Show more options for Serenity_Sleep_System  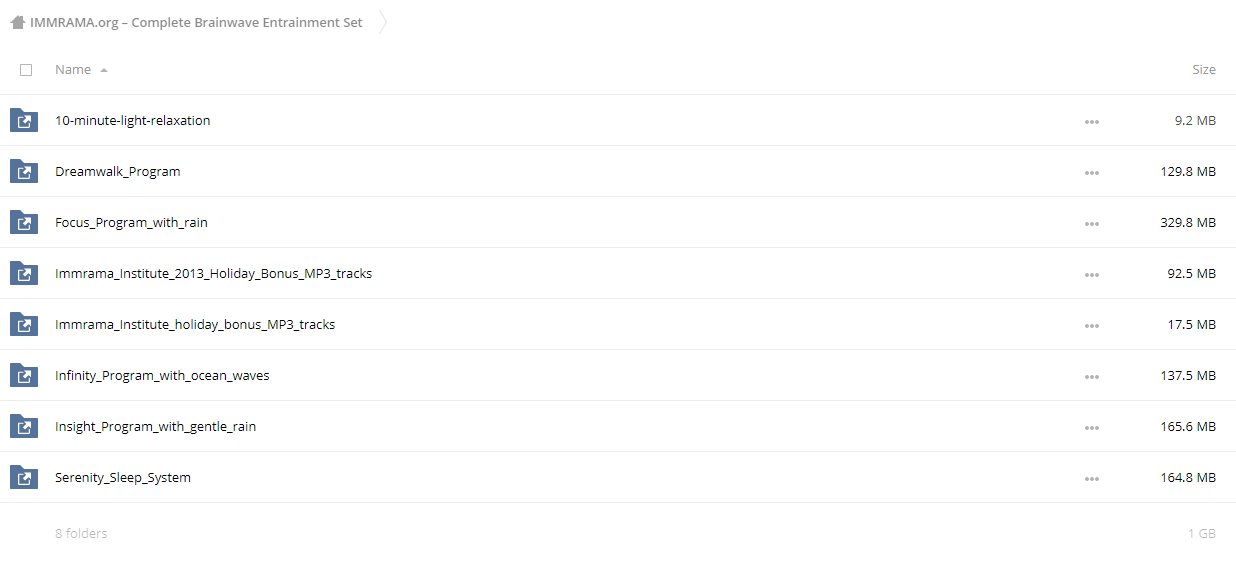pyautogui.click(x=1091, y=479)
